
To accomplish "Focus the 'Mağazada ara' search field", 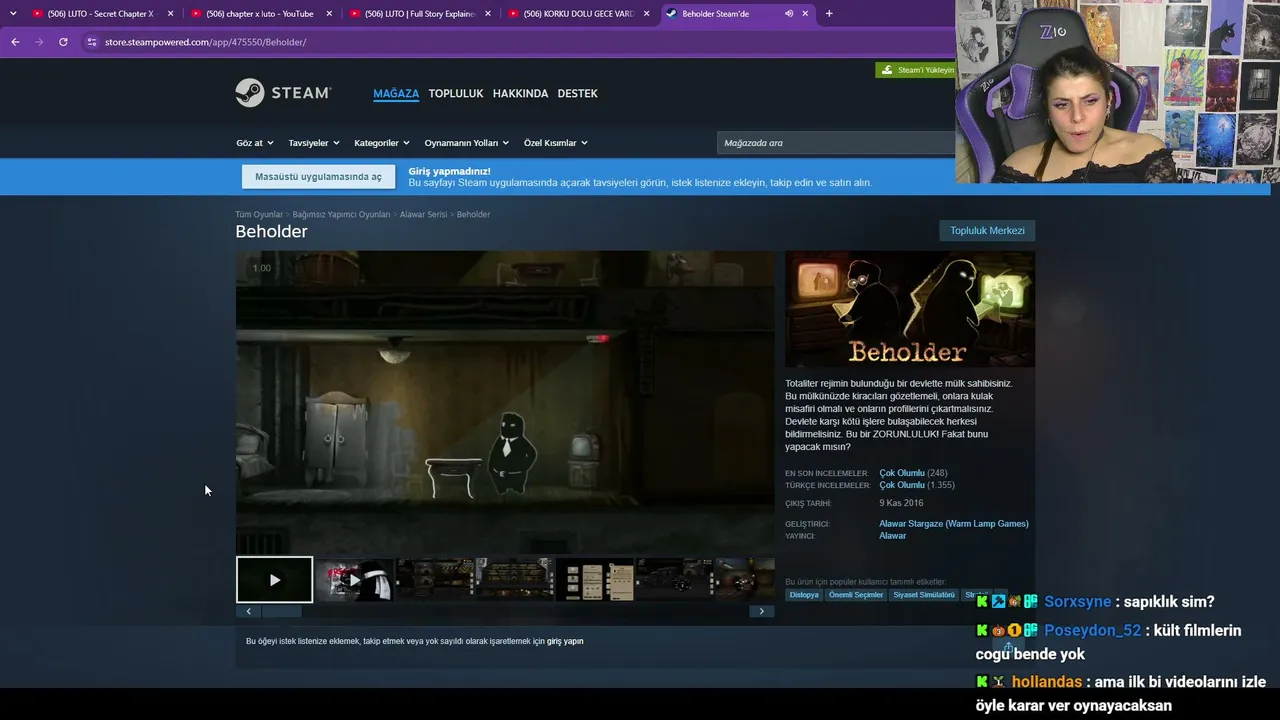I will tap(836, 143).
